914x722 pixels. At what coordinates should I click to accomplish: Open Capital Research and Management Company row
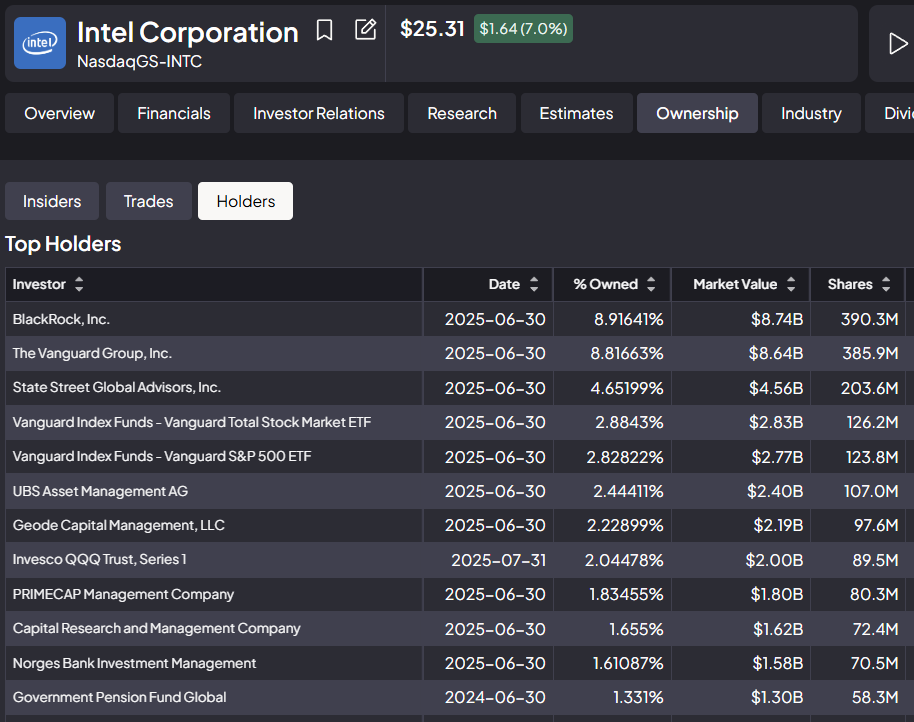pyautogui.click(x=455, y=628)
